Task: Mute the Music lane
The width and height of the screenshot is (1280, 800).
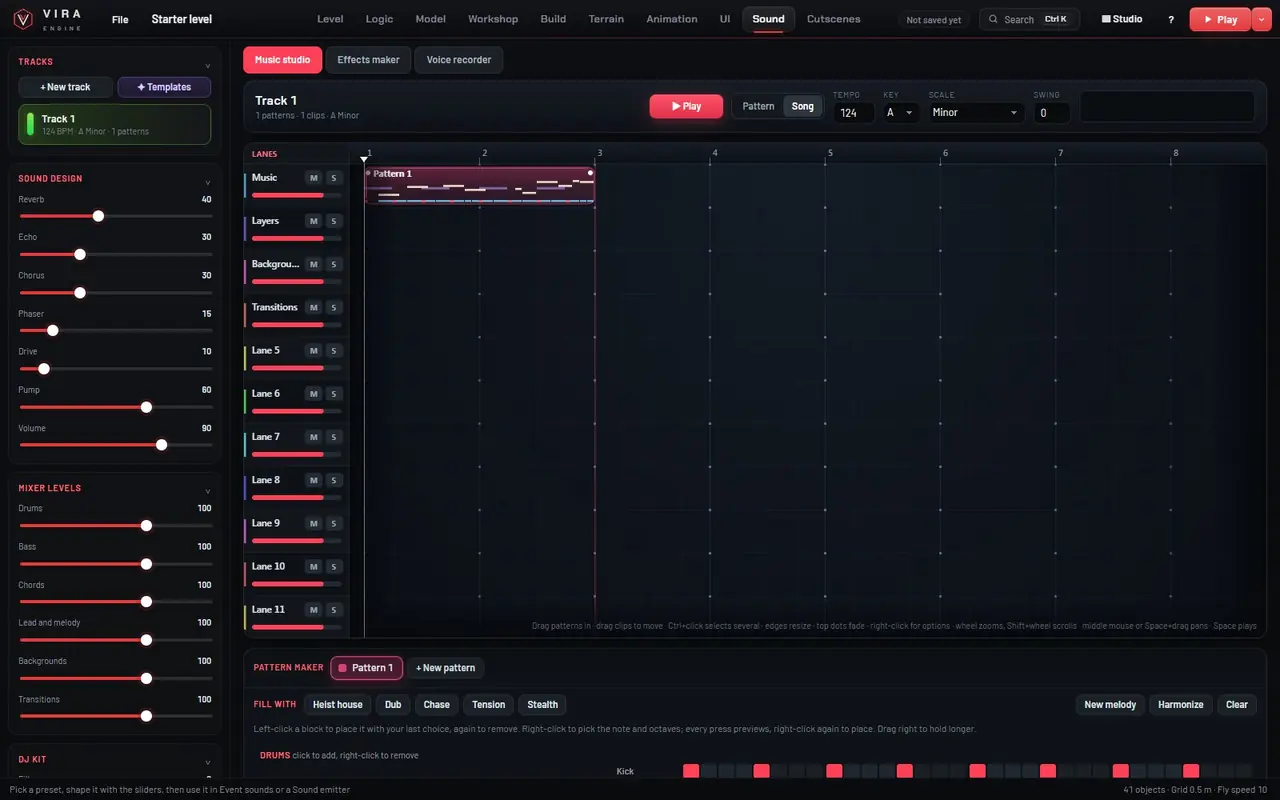Action: (x=314, y=178)
